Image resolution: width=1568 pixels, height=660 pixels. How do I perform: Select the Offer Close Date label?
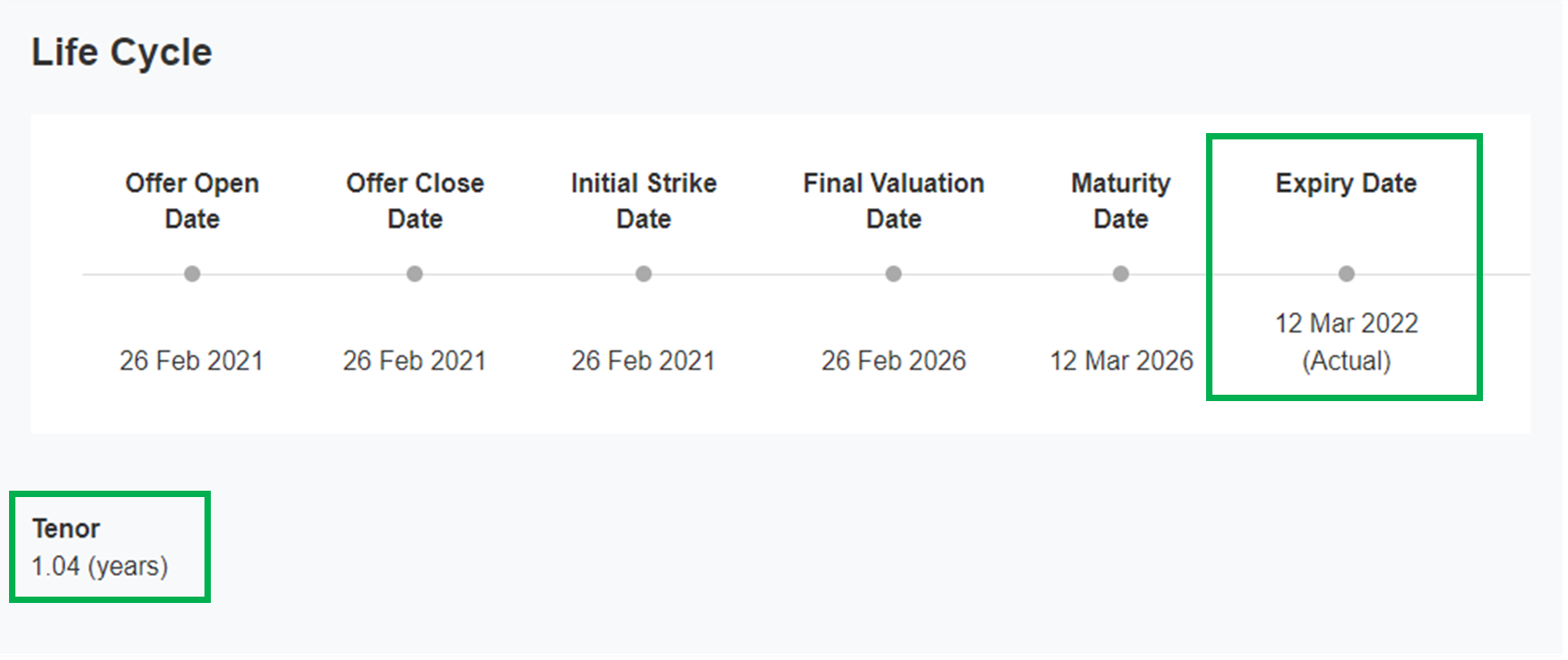click(x=414, y=201)
